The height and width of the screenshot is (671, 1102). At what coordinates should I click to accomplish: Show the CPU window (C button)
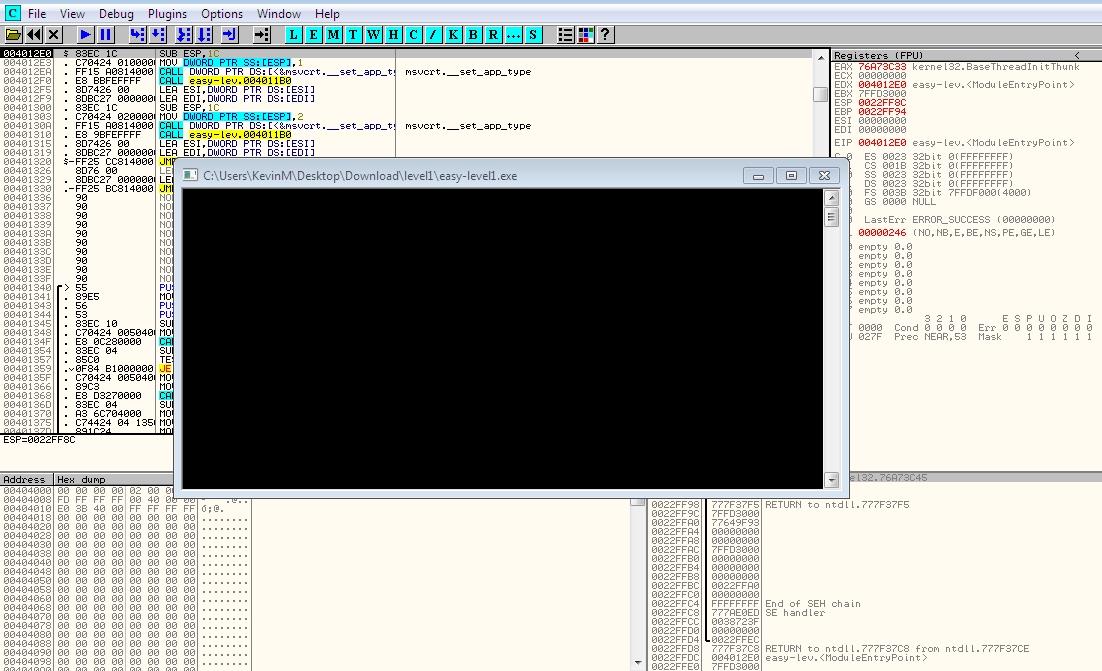[414, 34]
